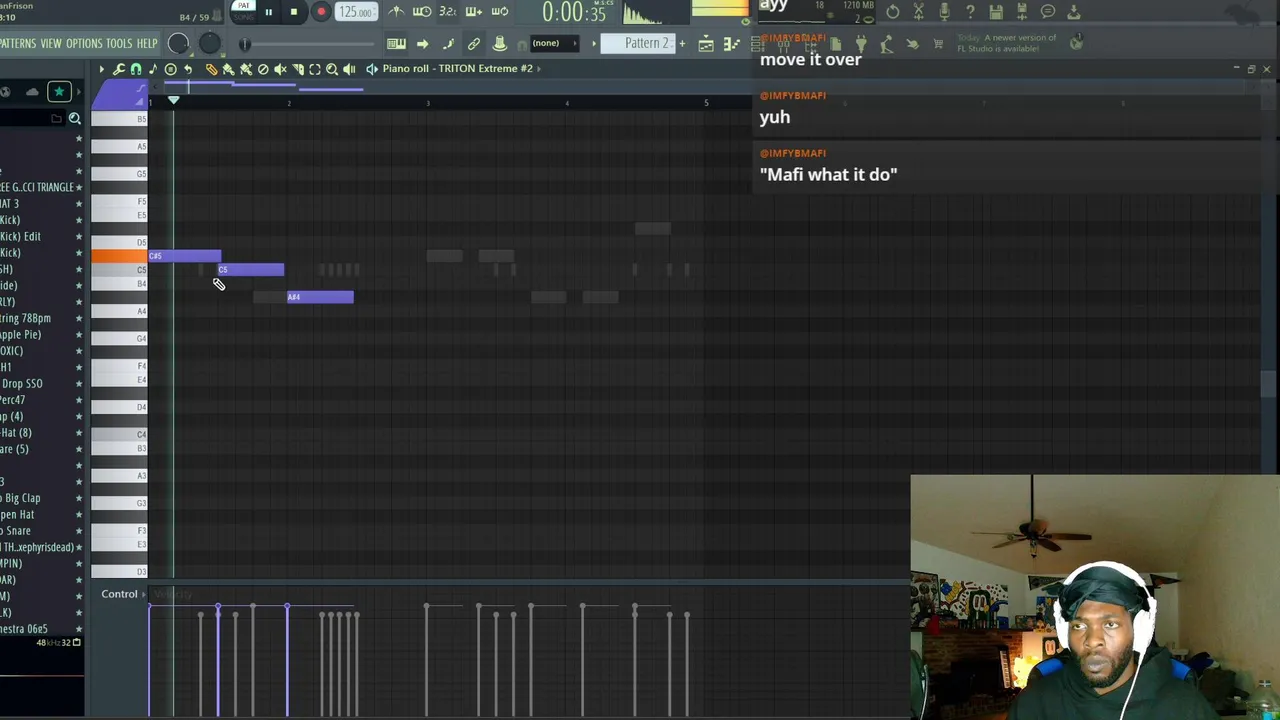Screen dimensions: 1280x720
Task: Select the 'Big Clap' browser item
Action: pyautogui.click(x=21, y=499)
